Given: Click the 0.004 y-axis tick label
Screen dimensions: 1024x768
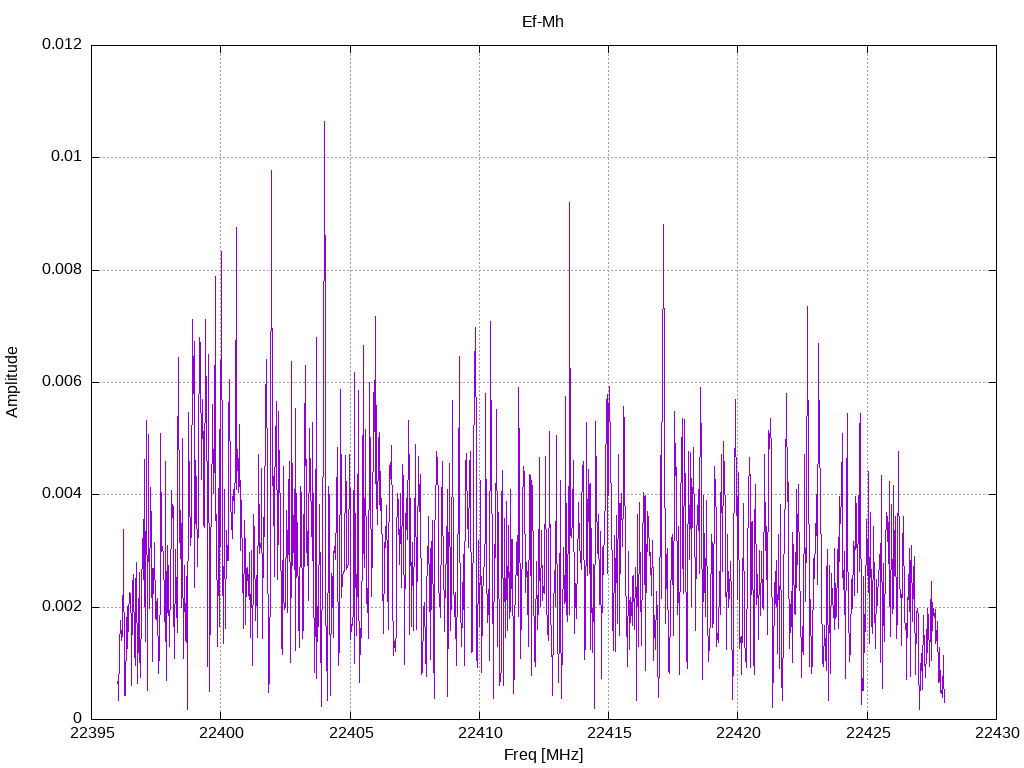Looking at the screenshot, I should click(x=62, y=494).
